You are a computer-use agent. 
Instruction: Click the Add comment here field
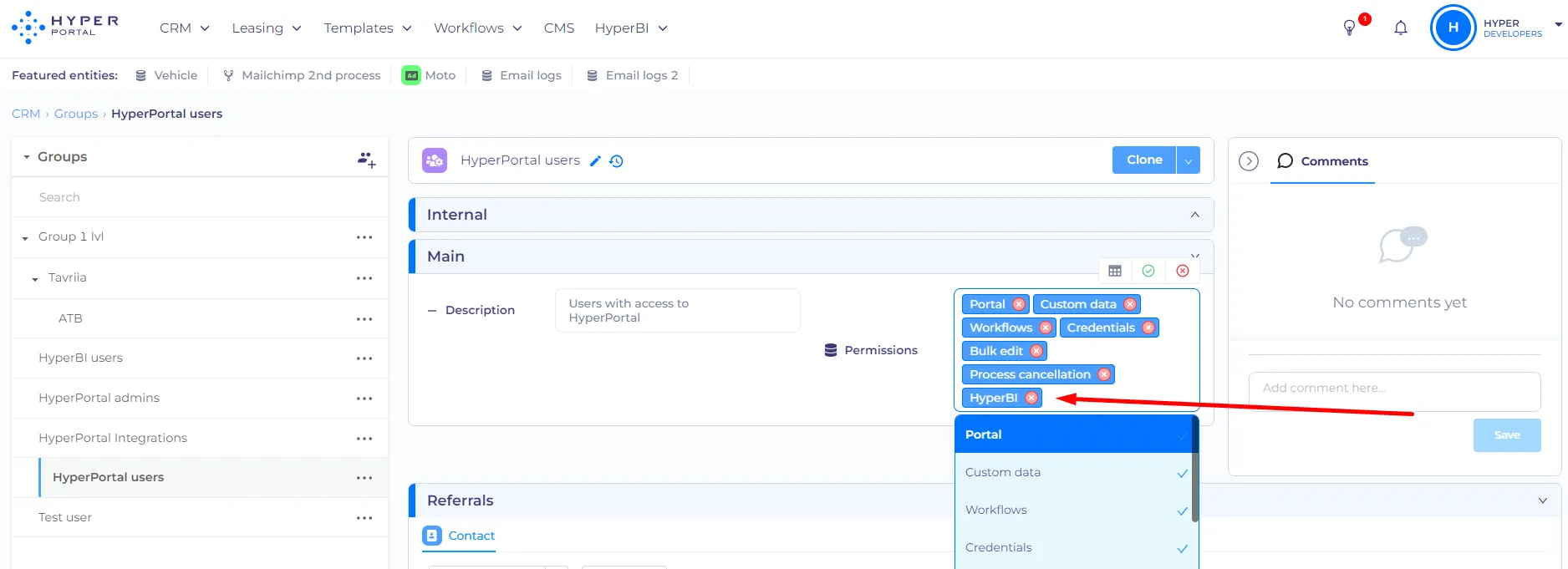[1394, 391]
